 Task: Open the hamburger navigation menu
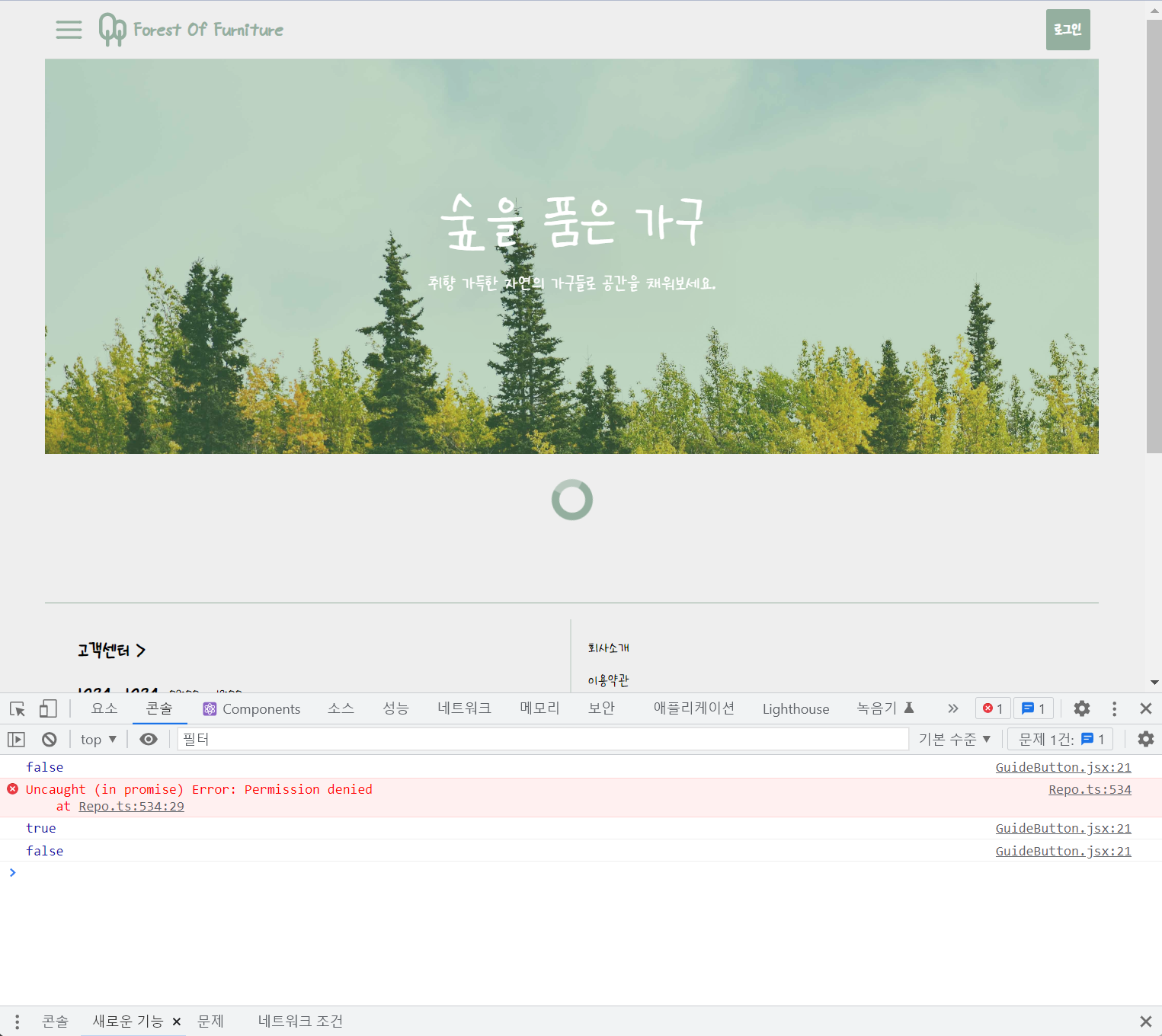pos(69,30)
